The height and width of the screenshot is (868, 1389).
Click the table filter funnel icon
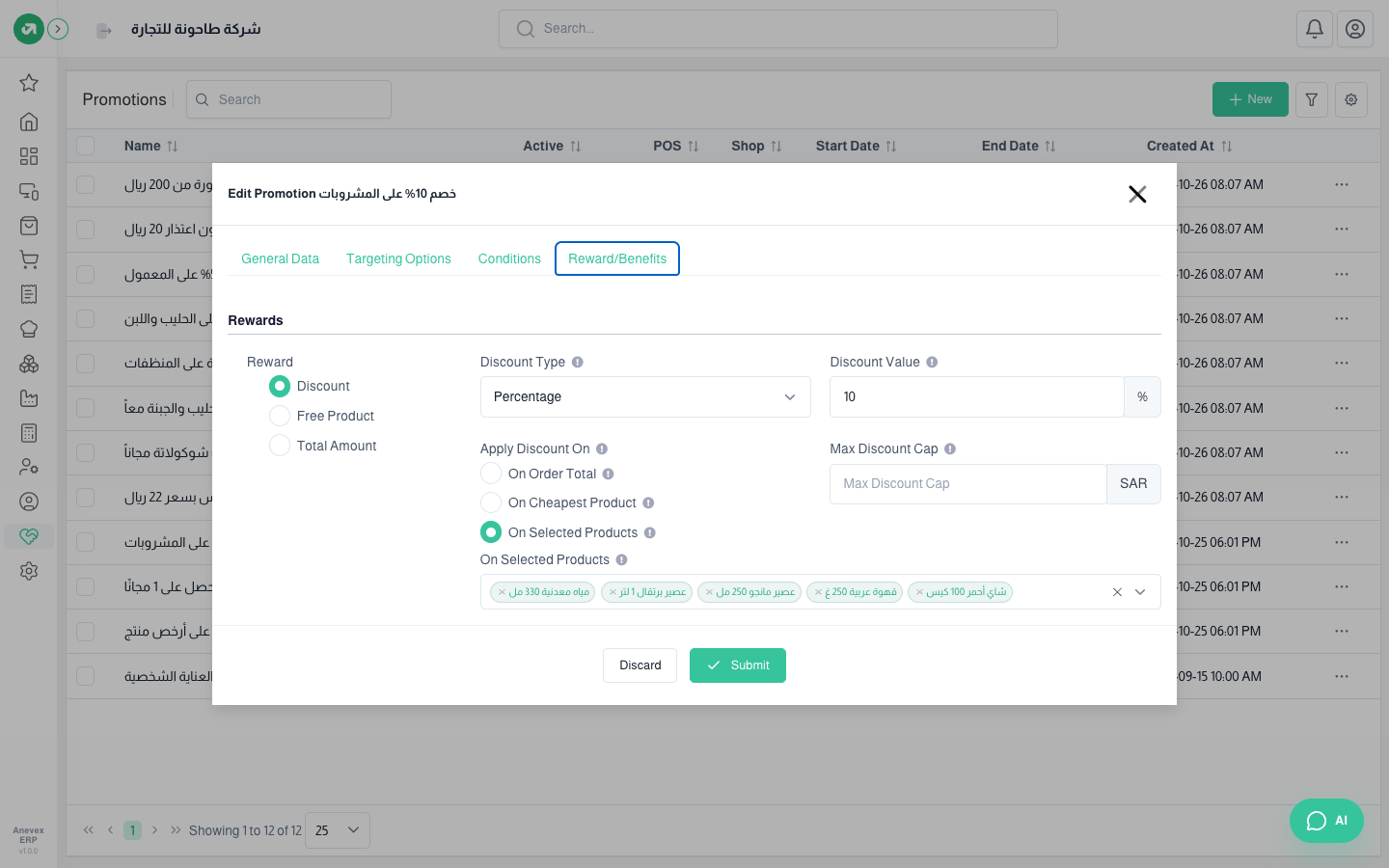pyautogui.click(x=1312, y=99)
